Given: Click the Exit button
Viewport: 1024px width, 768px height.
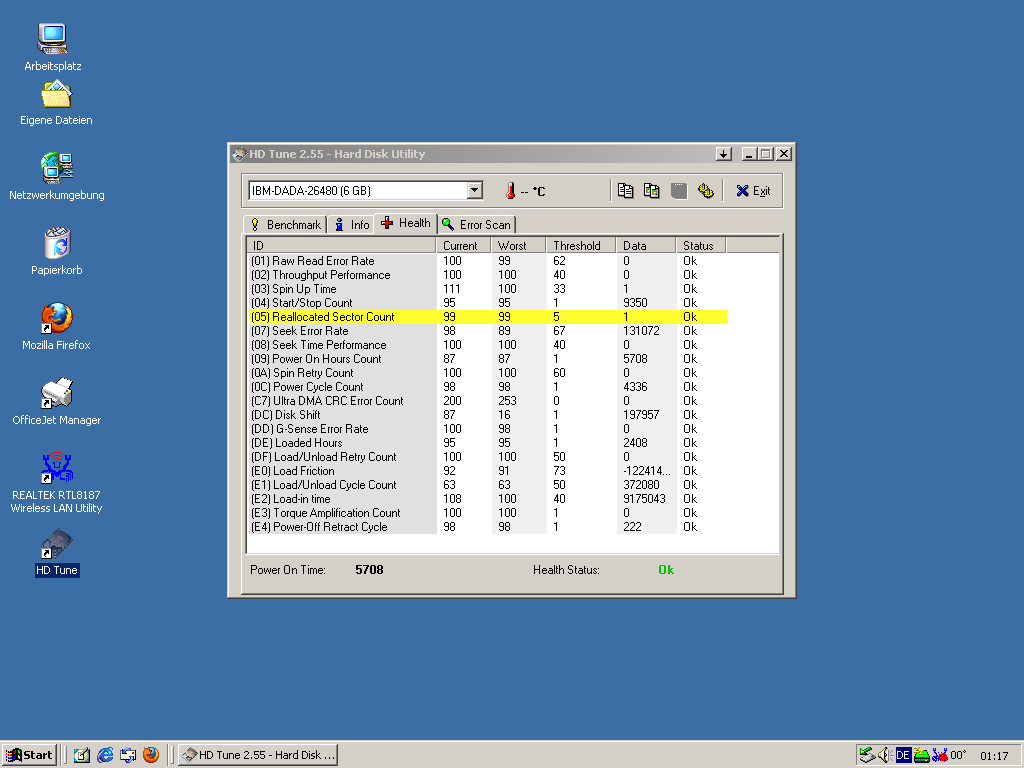Looking at the screenshot, I should coord(753,191).
